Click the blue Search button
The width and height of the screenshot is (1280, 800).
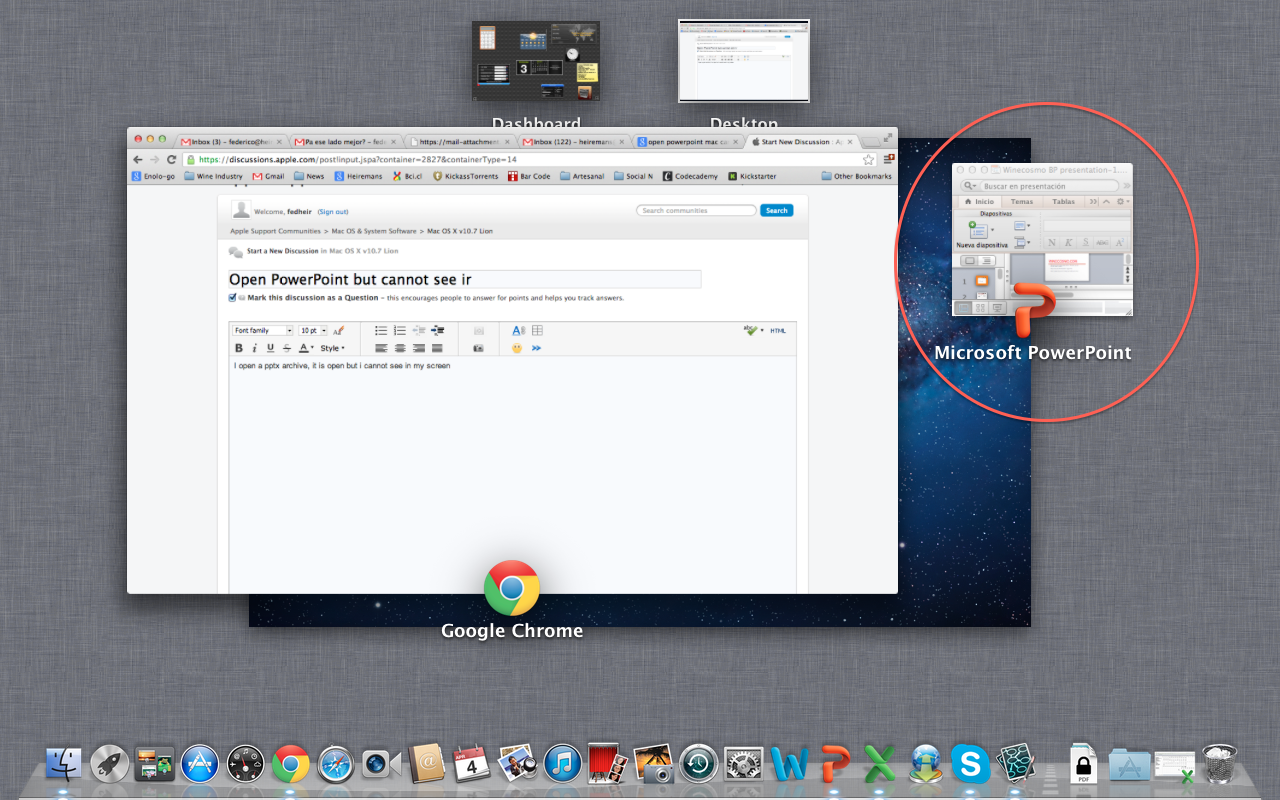[777, 211]
